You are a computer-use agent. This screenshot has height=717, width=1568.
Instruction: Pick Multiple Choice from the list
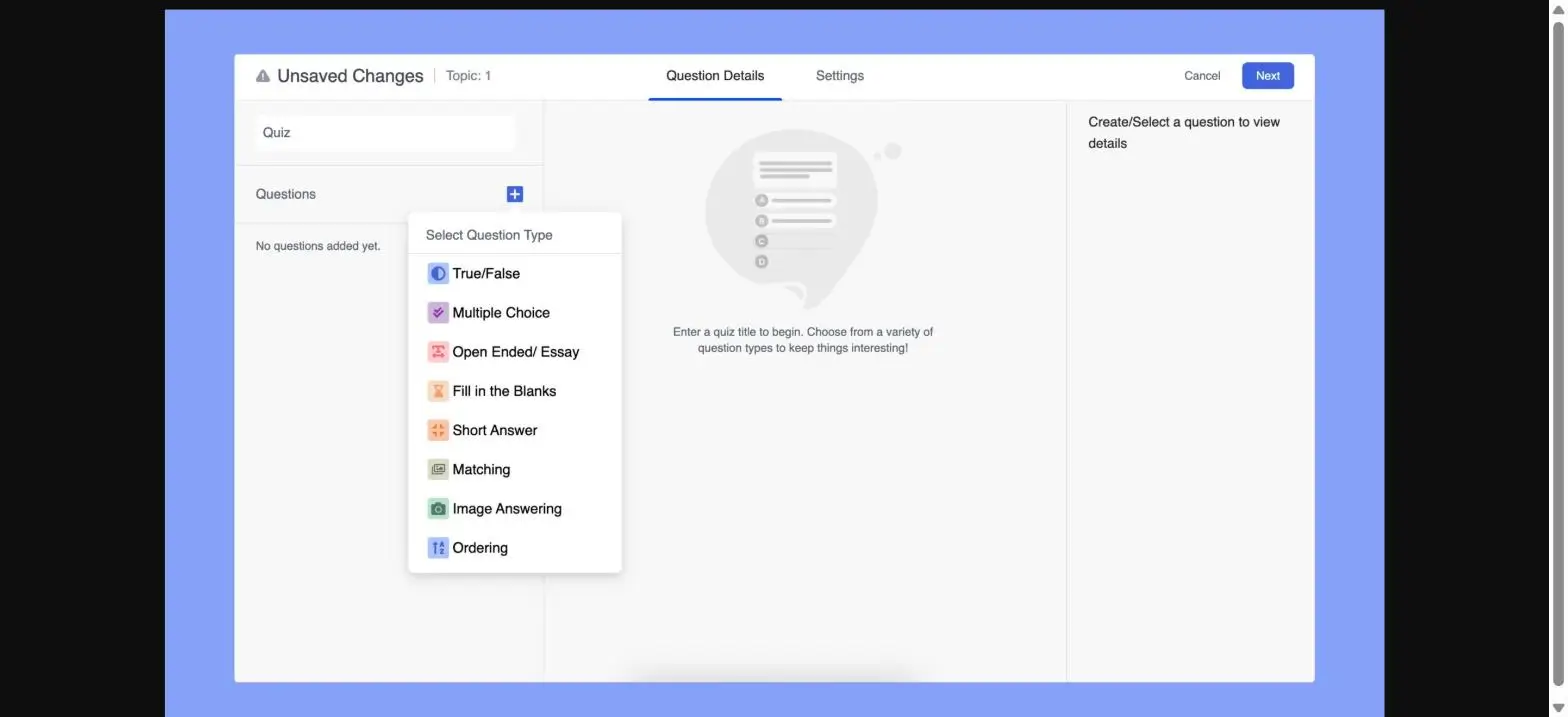[515, 313]
